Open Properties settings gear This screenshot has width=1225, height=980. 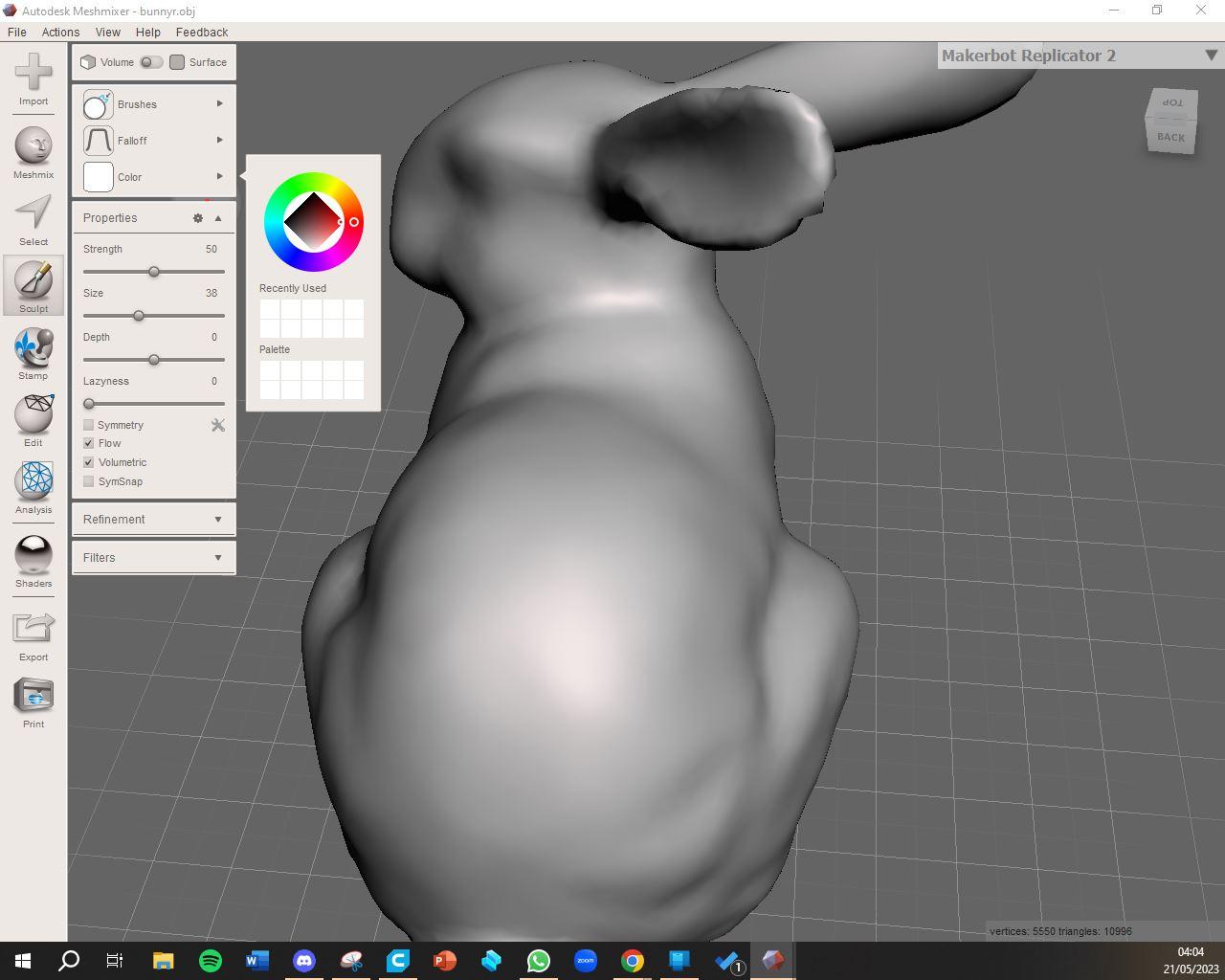click(x=198, y=218)
